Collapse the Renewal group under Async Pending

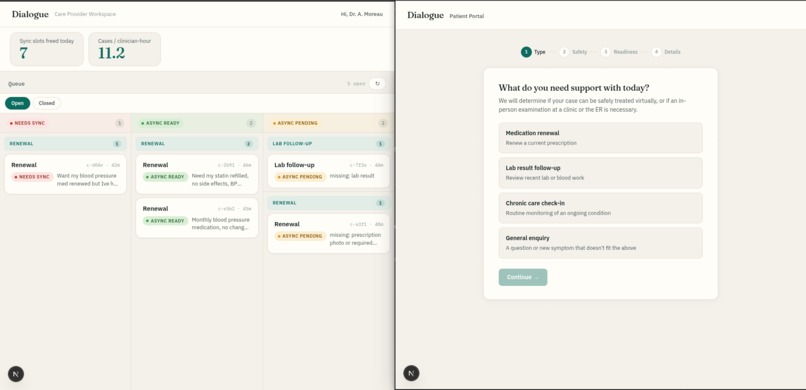tap(328, 203)
